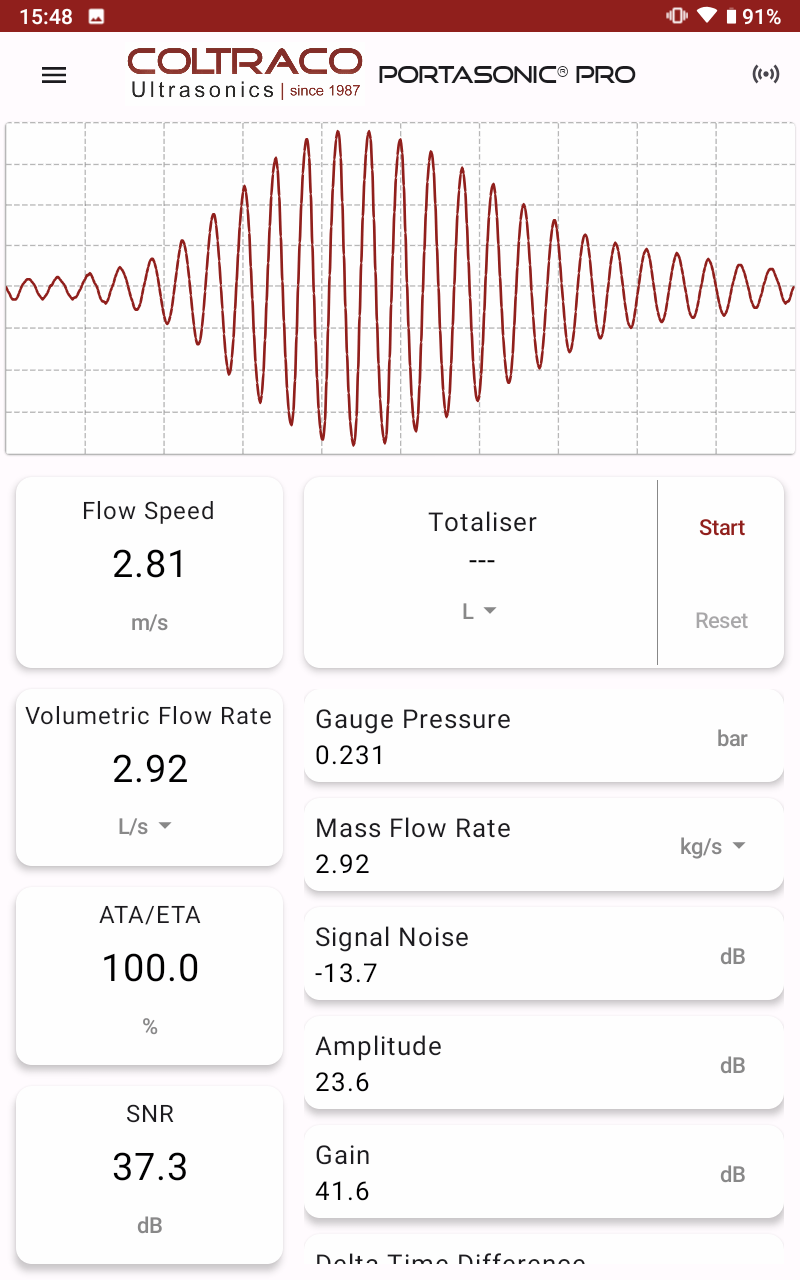
Task: Tap the image notification icon in status bar
Action: 97,16
